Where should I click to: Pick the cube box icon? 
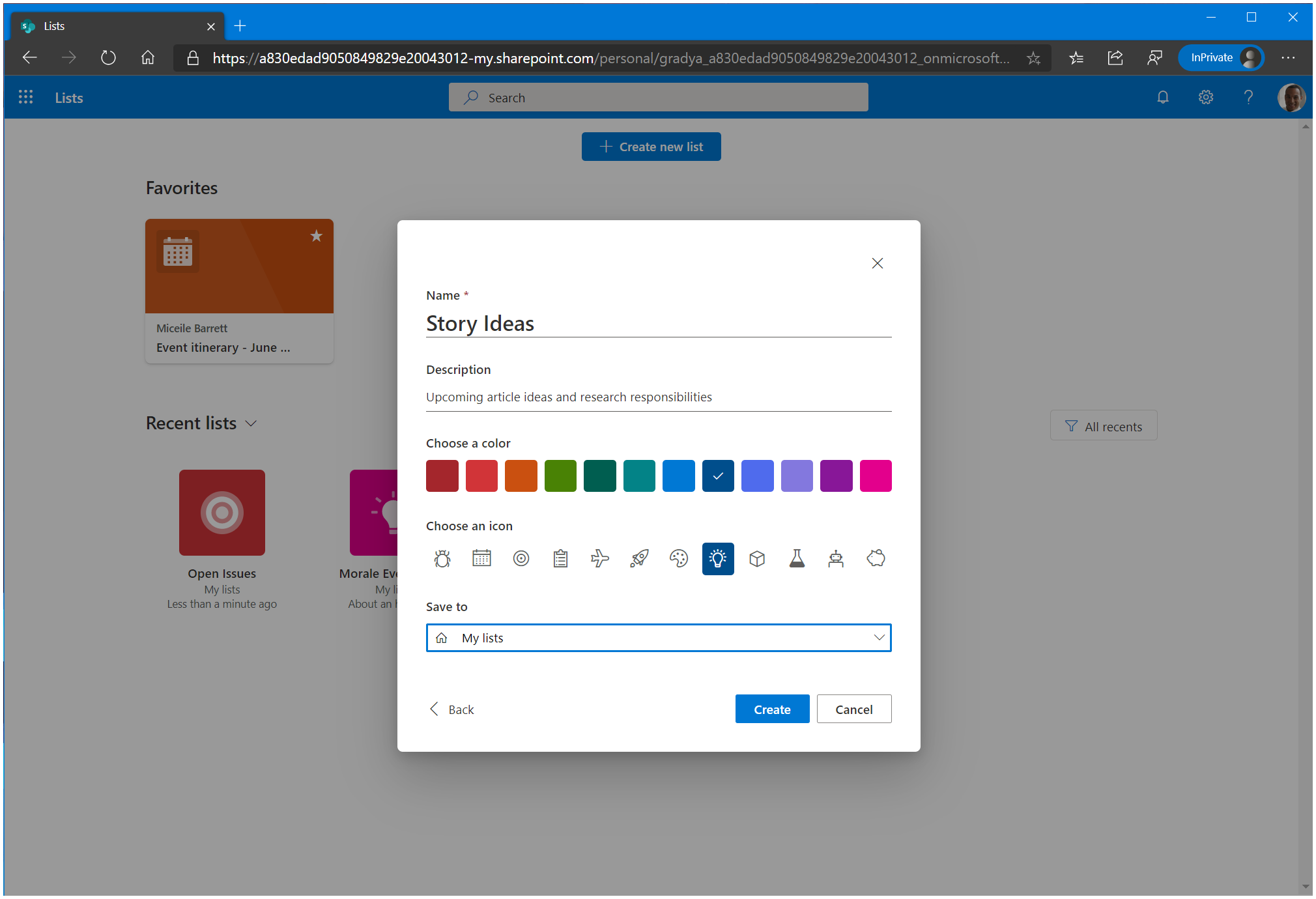[x=757, y=558]
